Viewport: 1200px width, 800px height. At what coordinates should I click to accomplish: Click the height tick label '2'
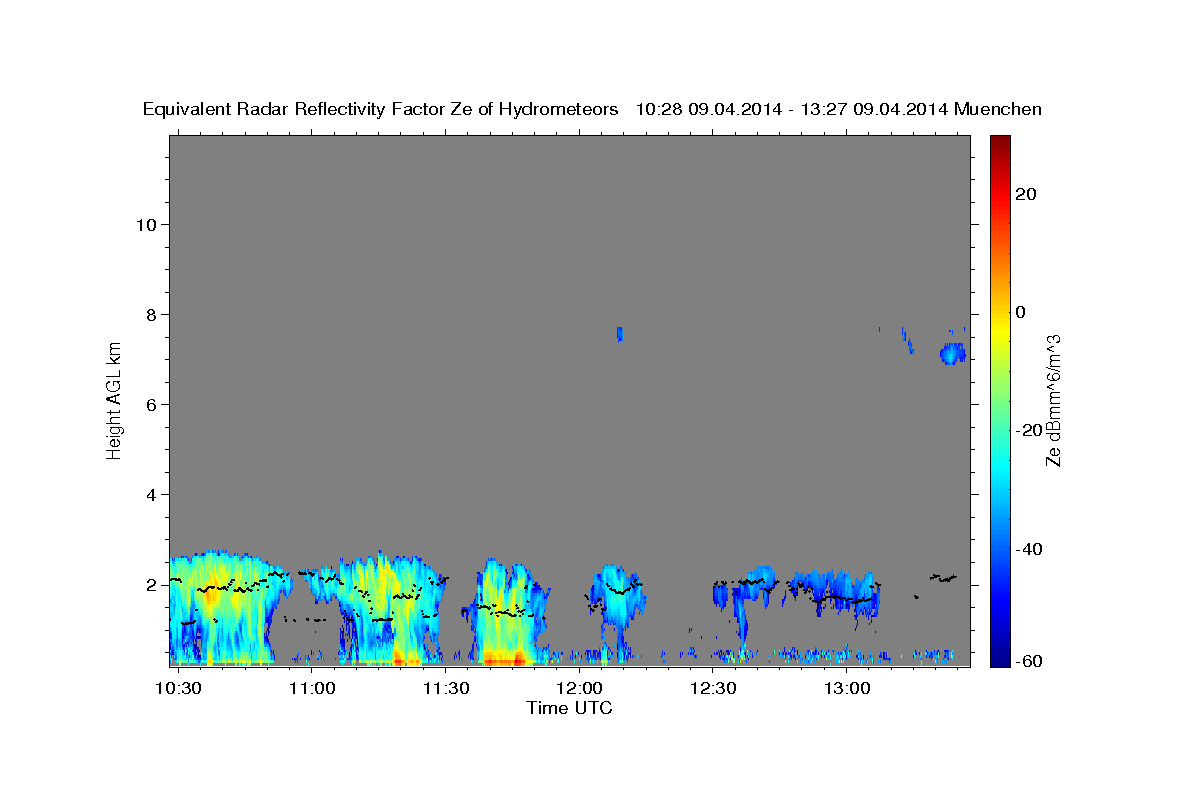coord(151,585)
